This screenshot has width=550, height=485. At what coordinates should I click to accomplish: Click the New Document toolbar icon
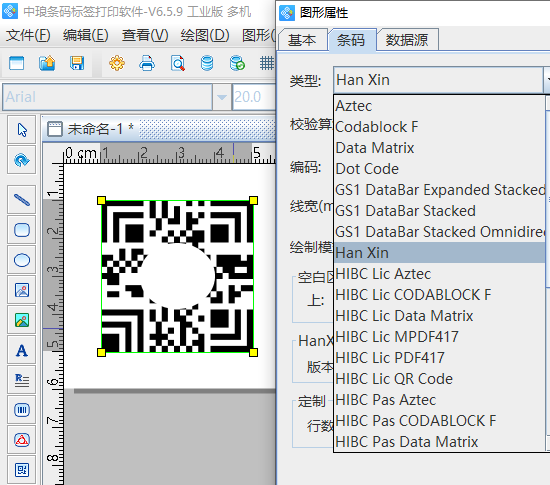point(16,63)
